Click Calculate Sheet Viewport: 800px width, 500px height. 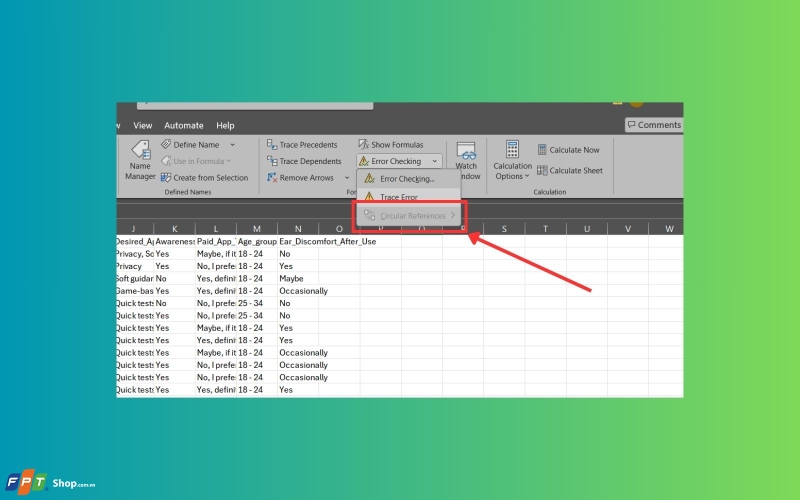pos(570,170)
